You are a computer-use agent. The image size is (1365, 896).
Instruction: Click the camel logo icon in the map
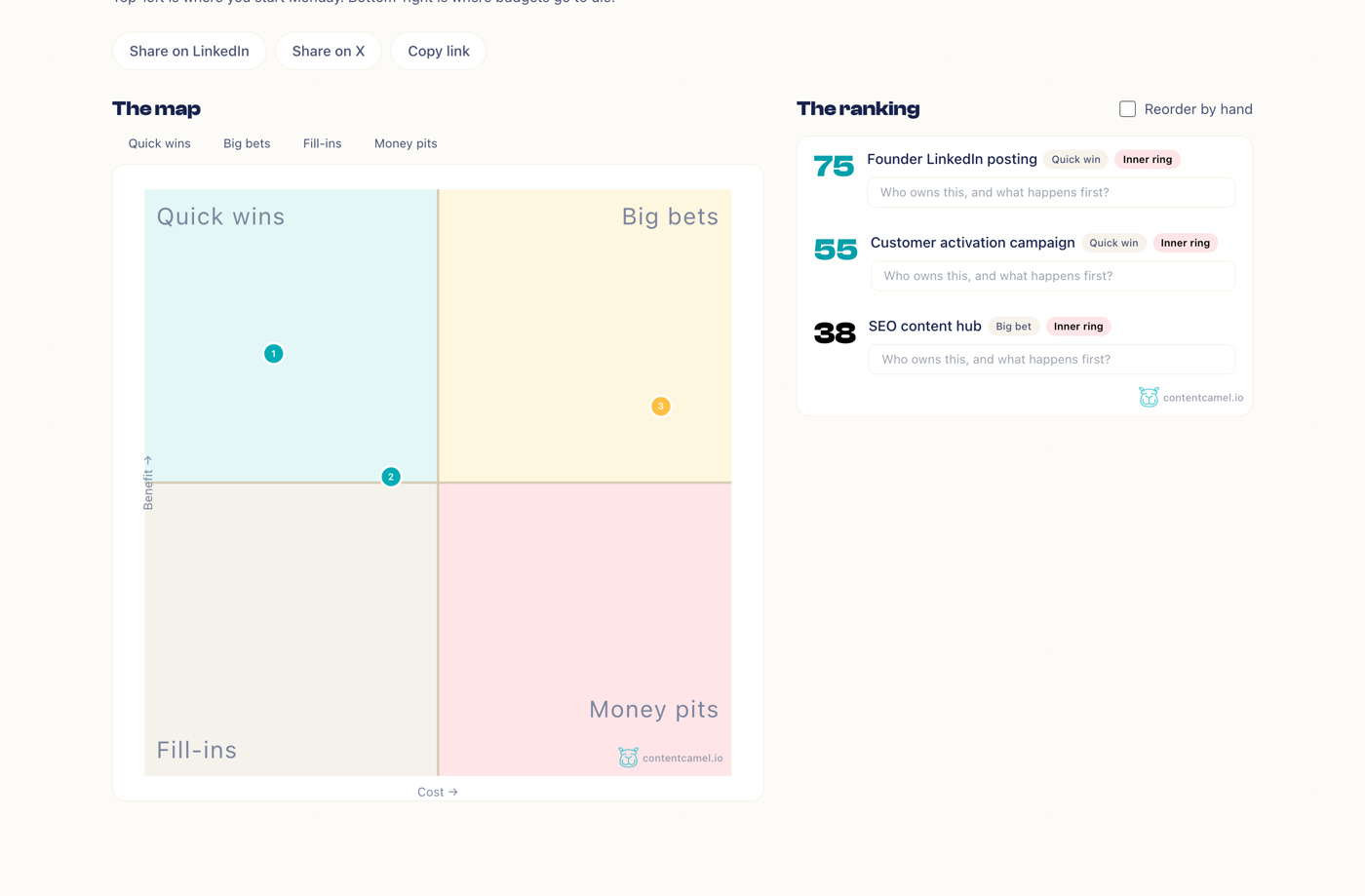coord(628,758)
